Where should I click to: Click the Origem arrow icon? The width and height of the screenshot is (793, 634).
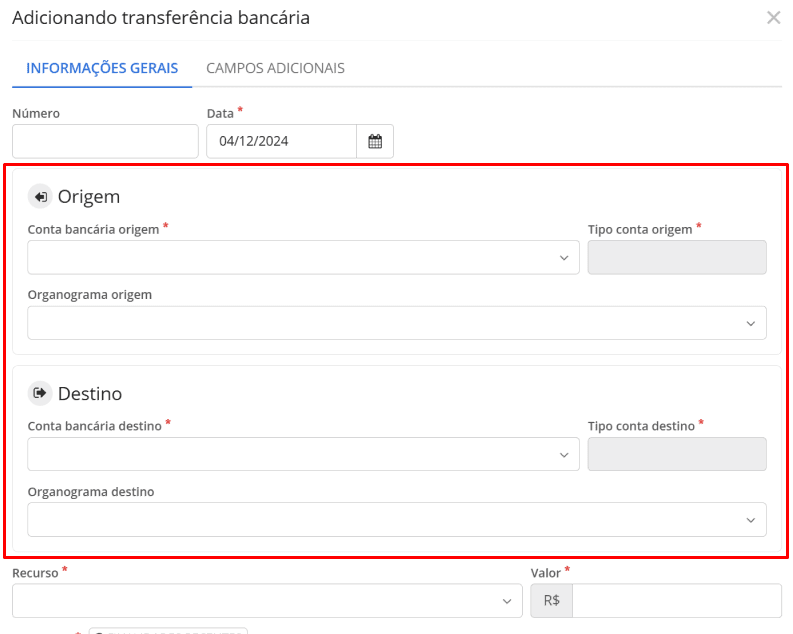click(x=40, y=197)
